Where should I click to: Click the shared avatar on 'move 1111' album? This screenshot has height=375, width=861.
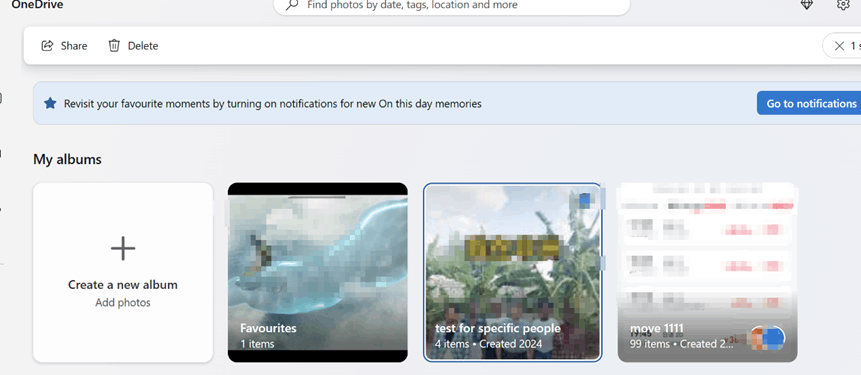(767, 339)
